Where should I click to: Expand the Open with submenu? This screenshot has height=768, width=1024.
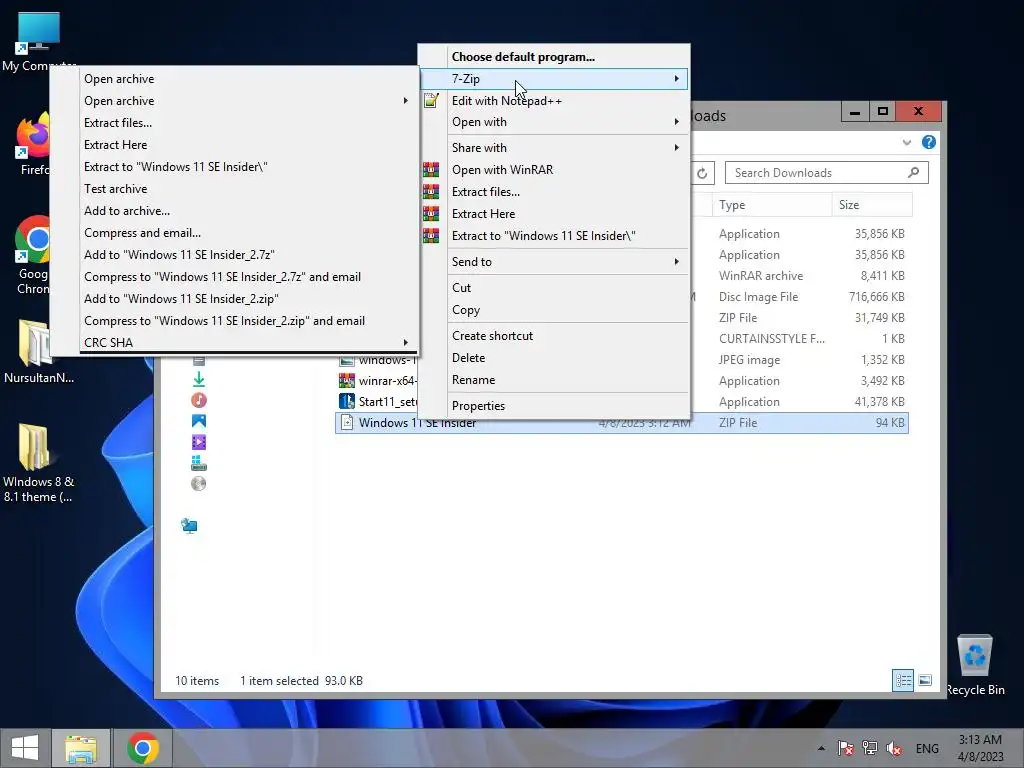tap(554, 122)
